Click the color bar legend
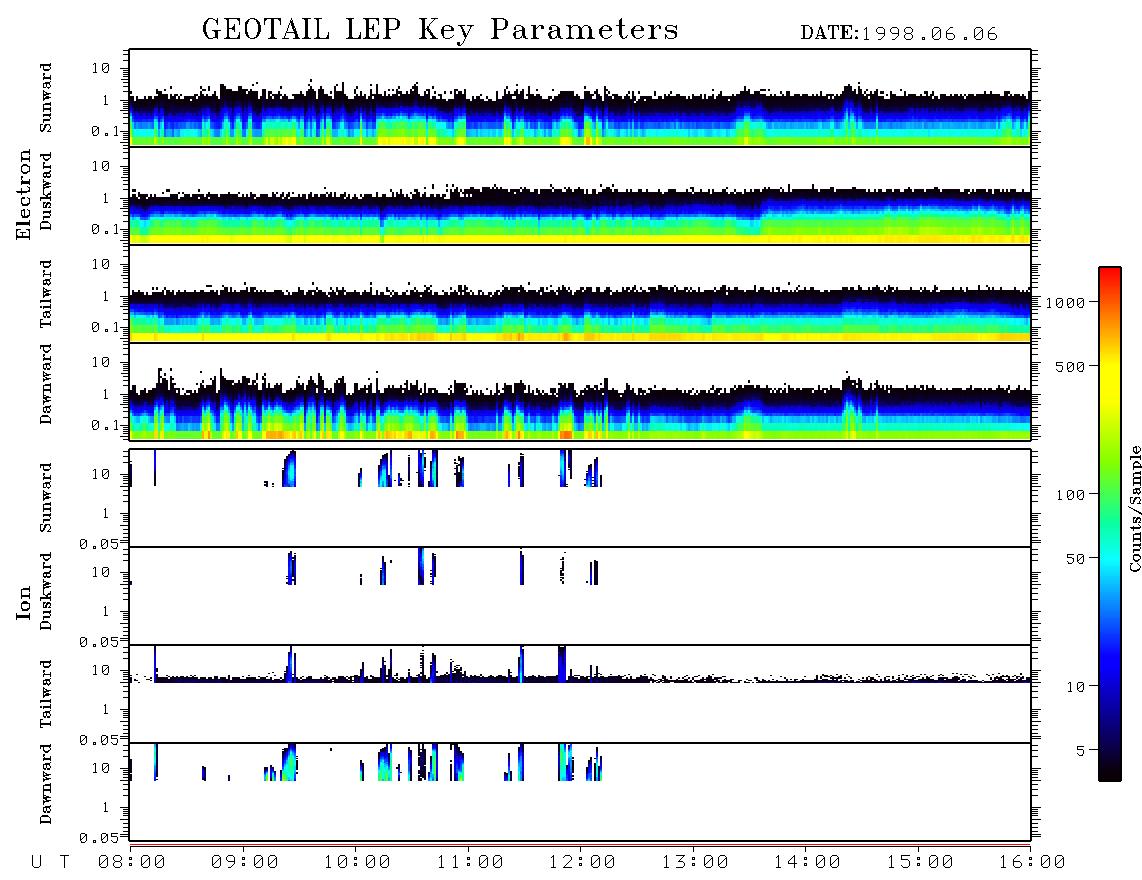The image size is (1142, 880). pos(1110,524)
